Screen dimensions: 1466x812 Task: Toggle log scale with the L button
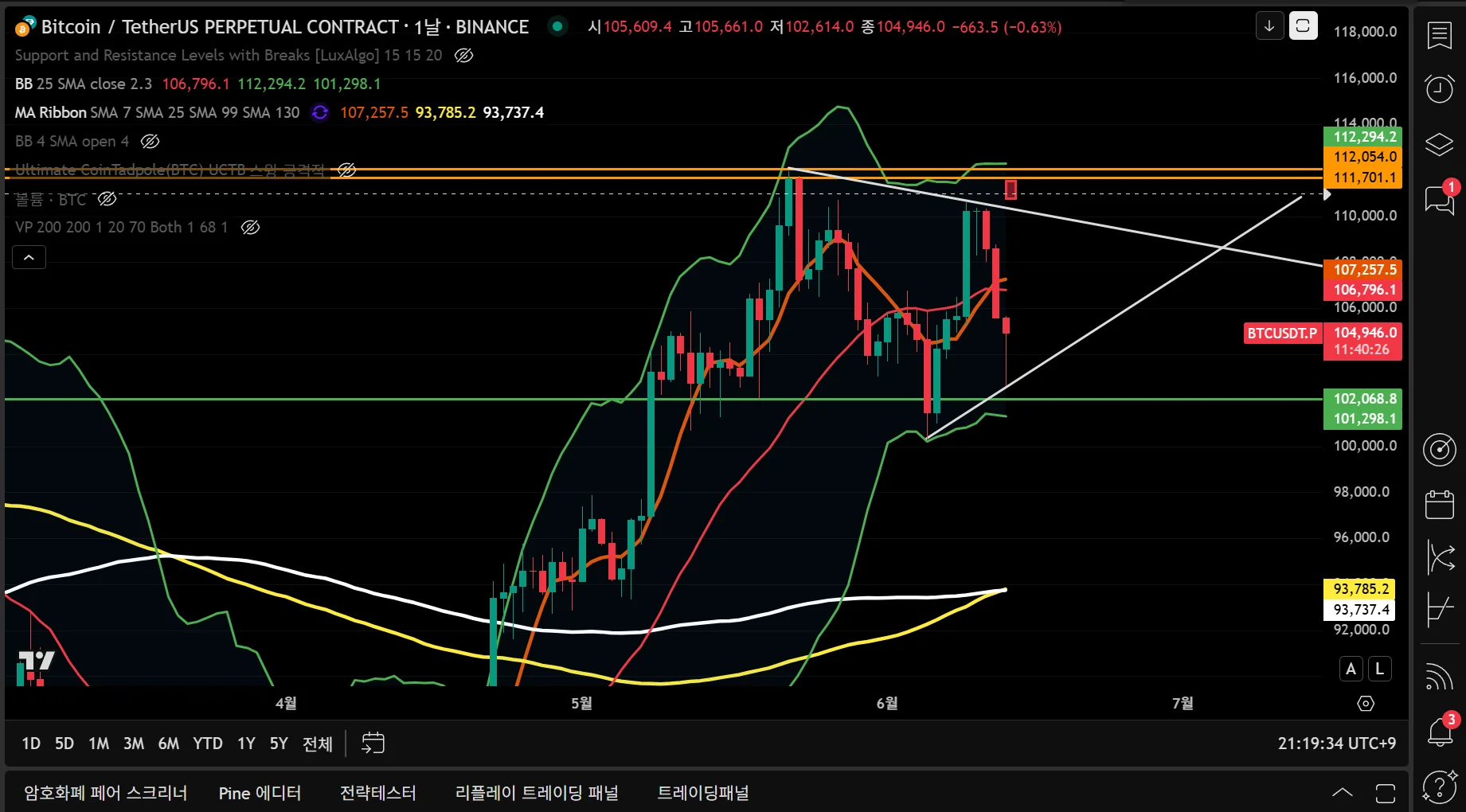[1380, 670]
